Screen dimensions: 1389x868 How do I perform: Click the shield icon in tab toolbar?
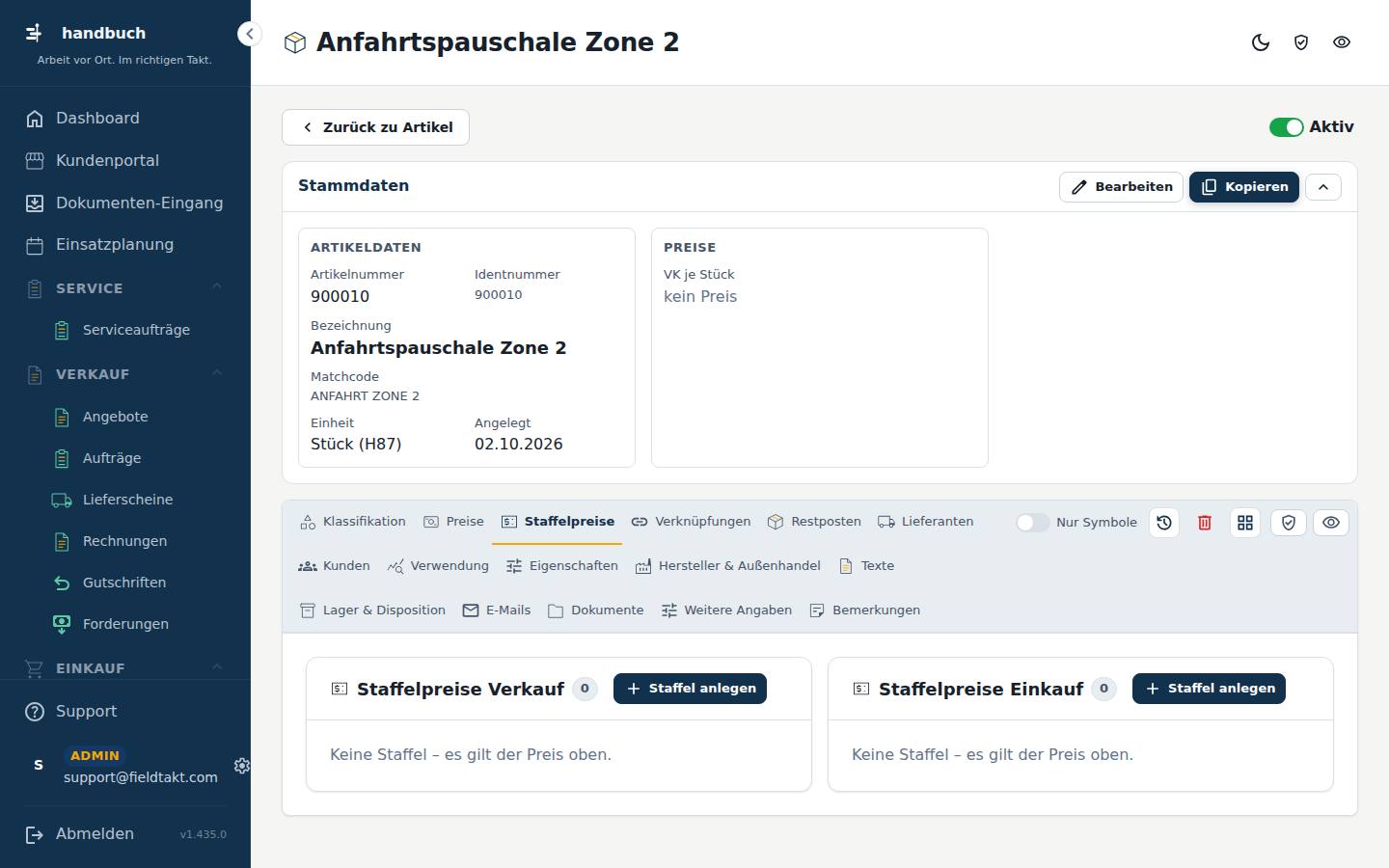[x=1289, y=523]
